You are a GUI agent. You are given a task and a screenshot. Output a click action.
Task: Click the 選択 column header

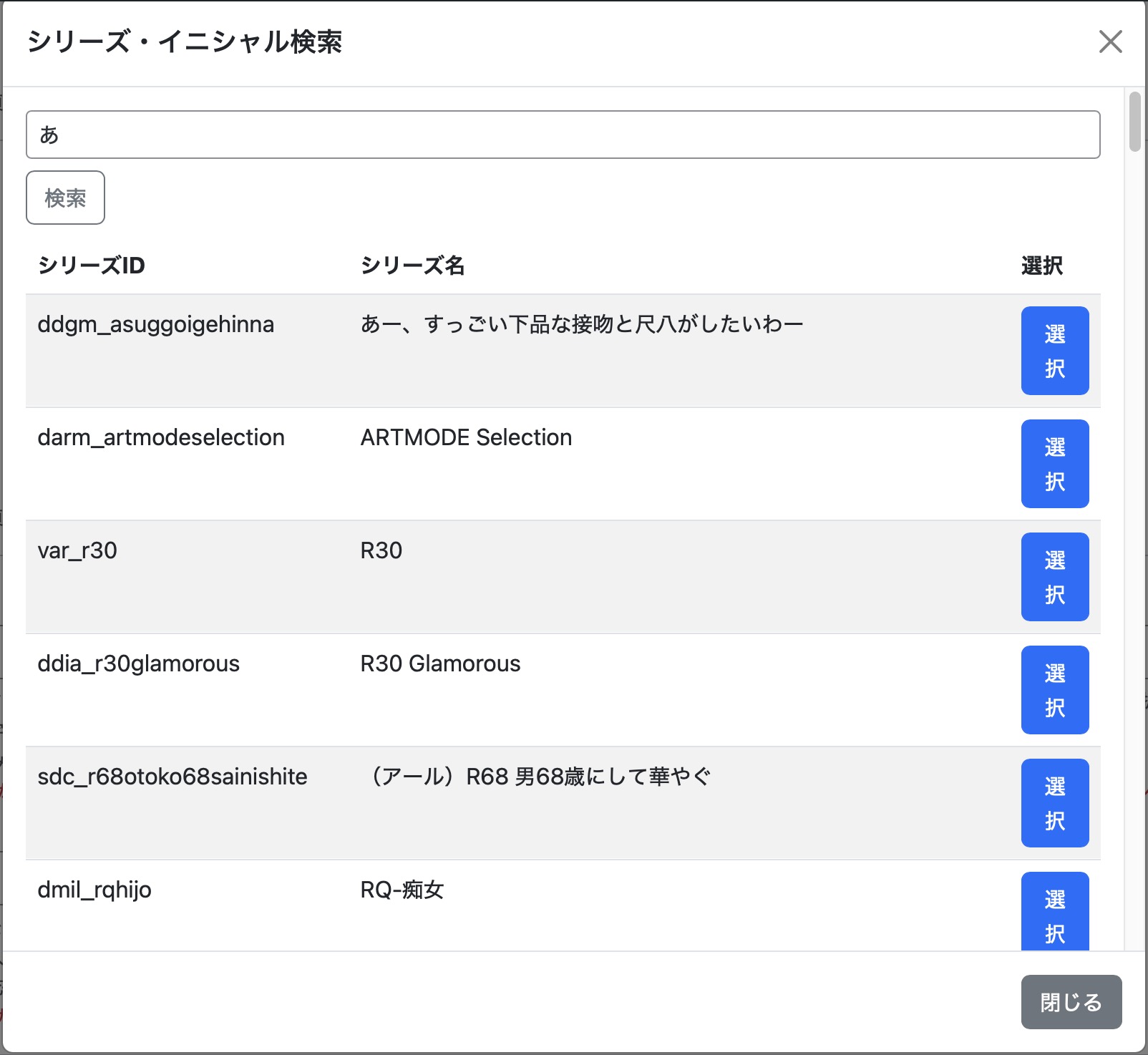click(x=1041, y=266)
